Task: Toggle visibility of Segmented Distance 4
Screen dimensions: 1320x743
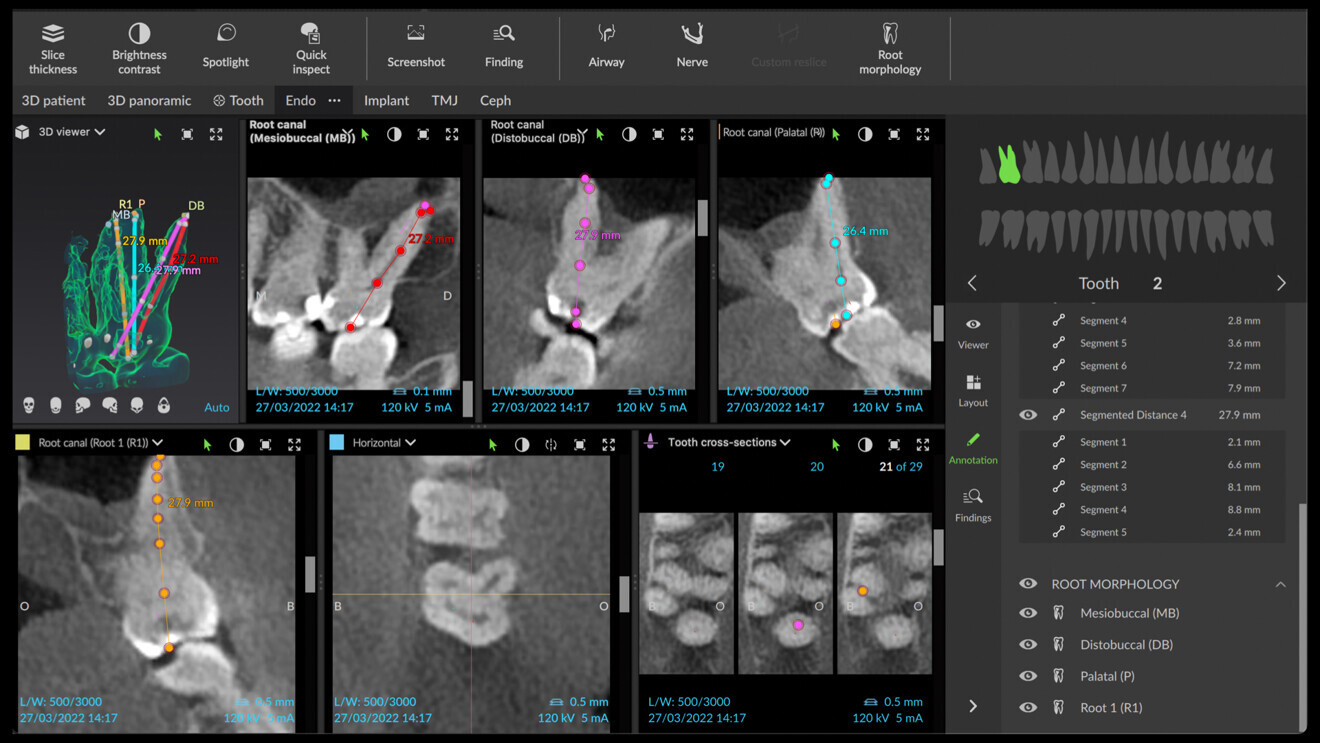Action: (1027, 414)
